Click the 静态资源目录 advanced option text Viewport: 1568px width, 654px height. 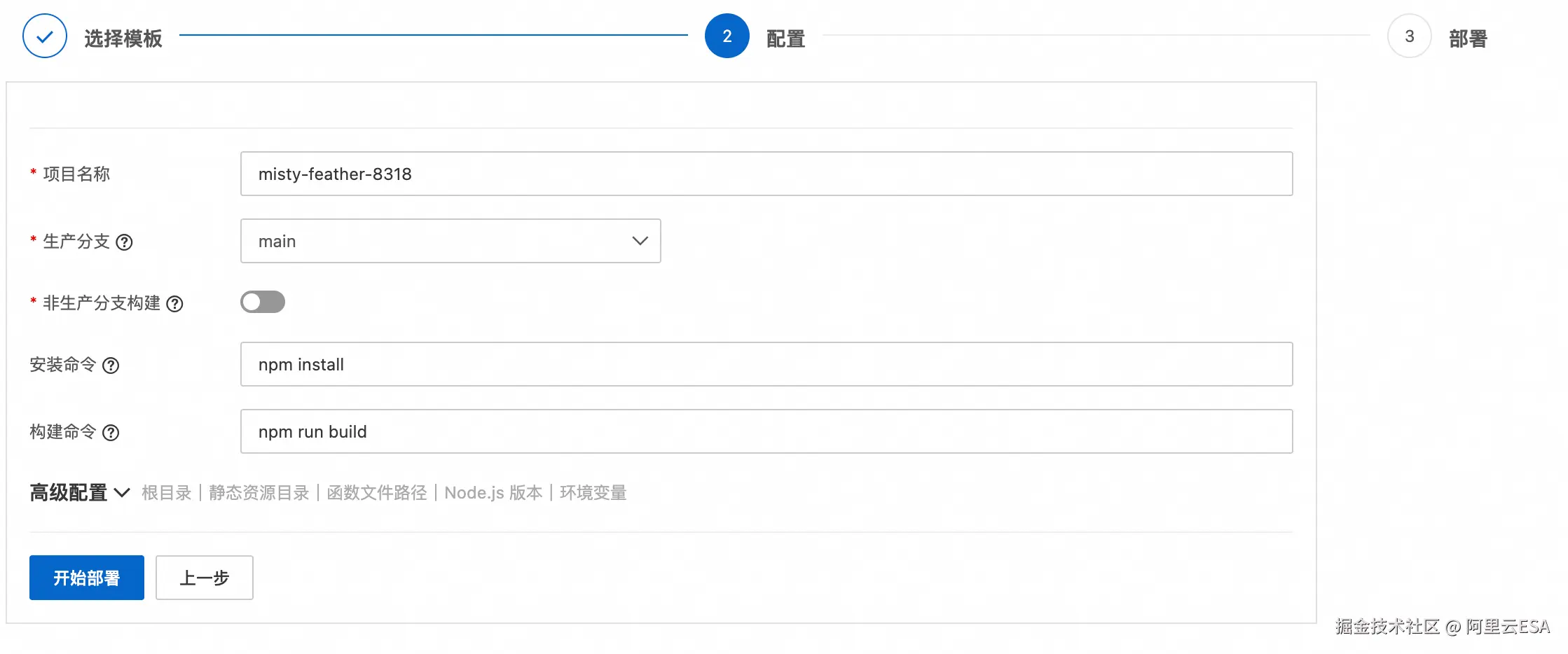[259, 493]
